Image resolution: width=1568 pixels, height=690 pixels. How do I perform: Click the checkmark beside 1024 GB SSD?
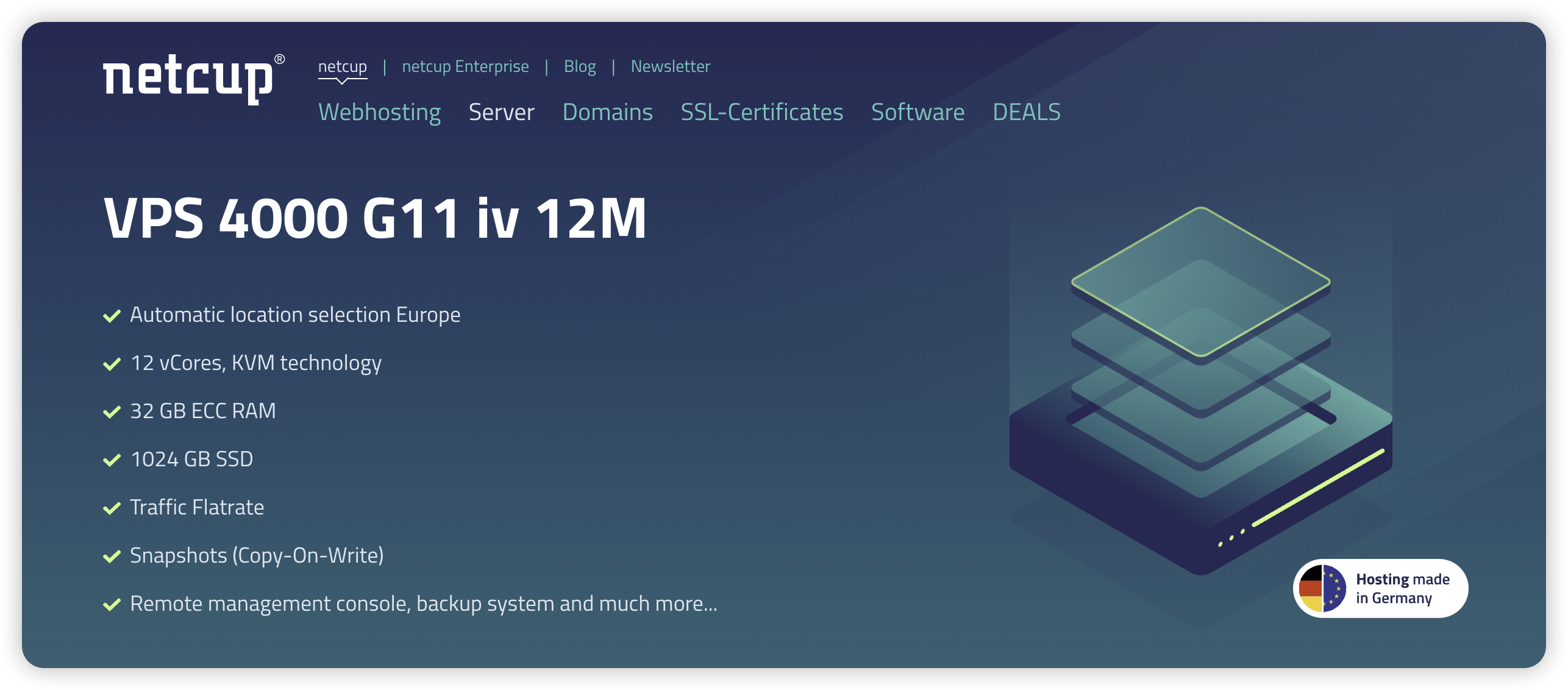(x=112, y=460)
